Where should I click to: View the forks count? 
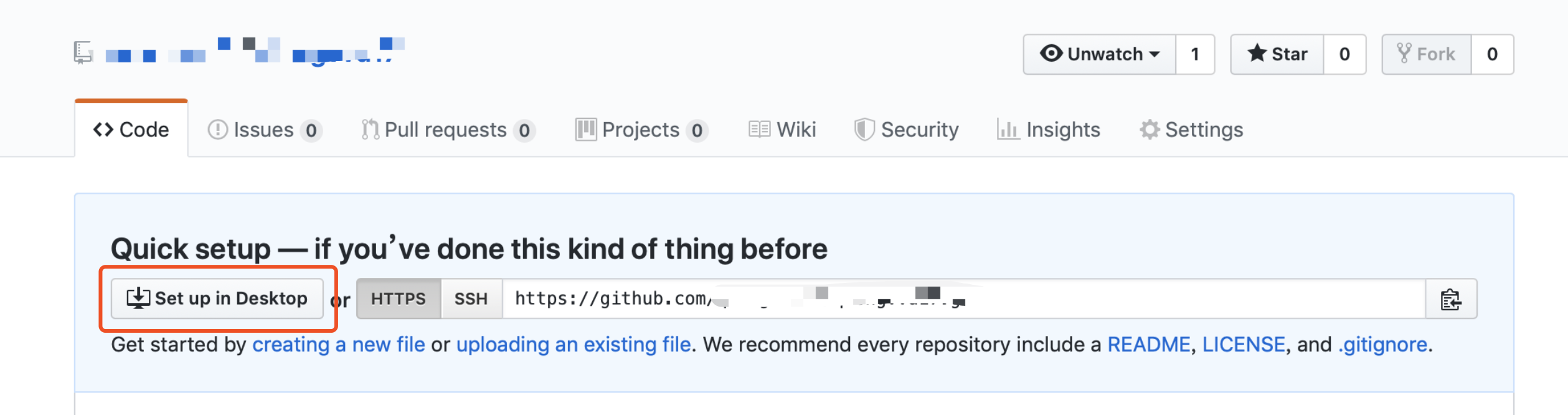(x=1492, y=54)
